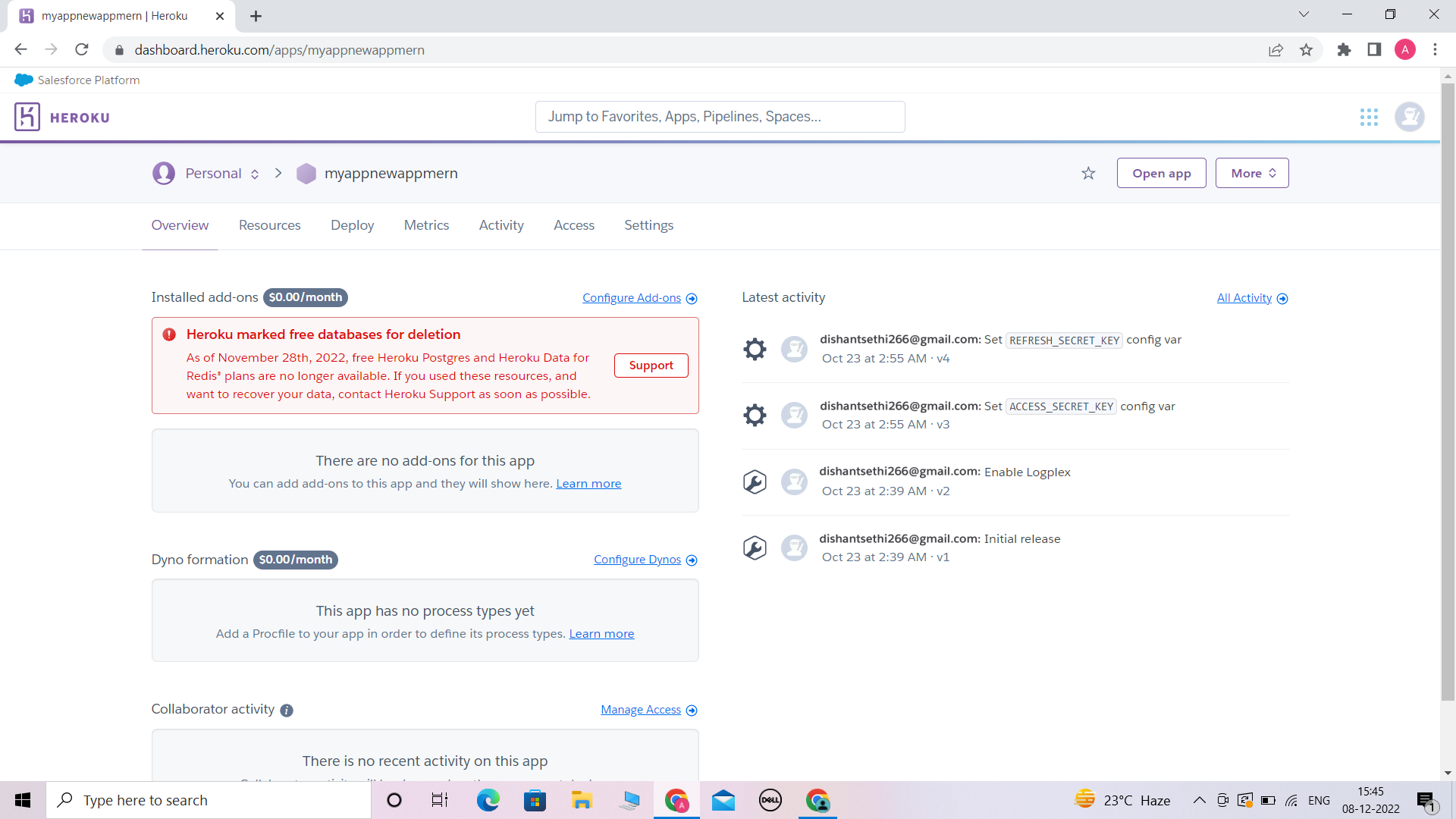
Task: Favorite the app with star icon
Action: [1088, 173]
